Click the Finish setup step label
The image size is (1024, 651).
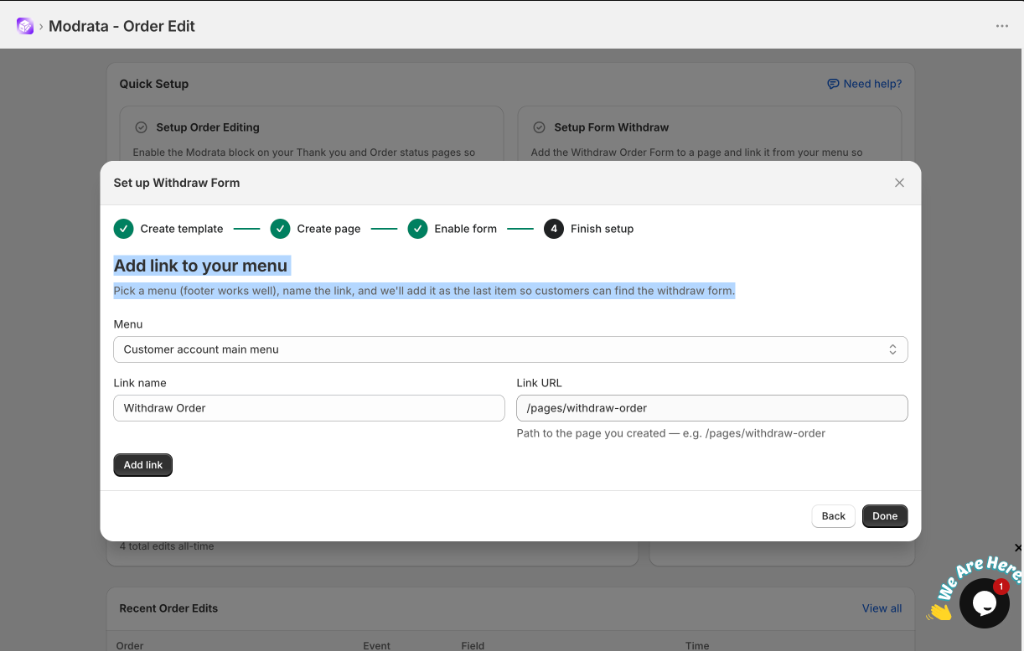tap(602, 229)
